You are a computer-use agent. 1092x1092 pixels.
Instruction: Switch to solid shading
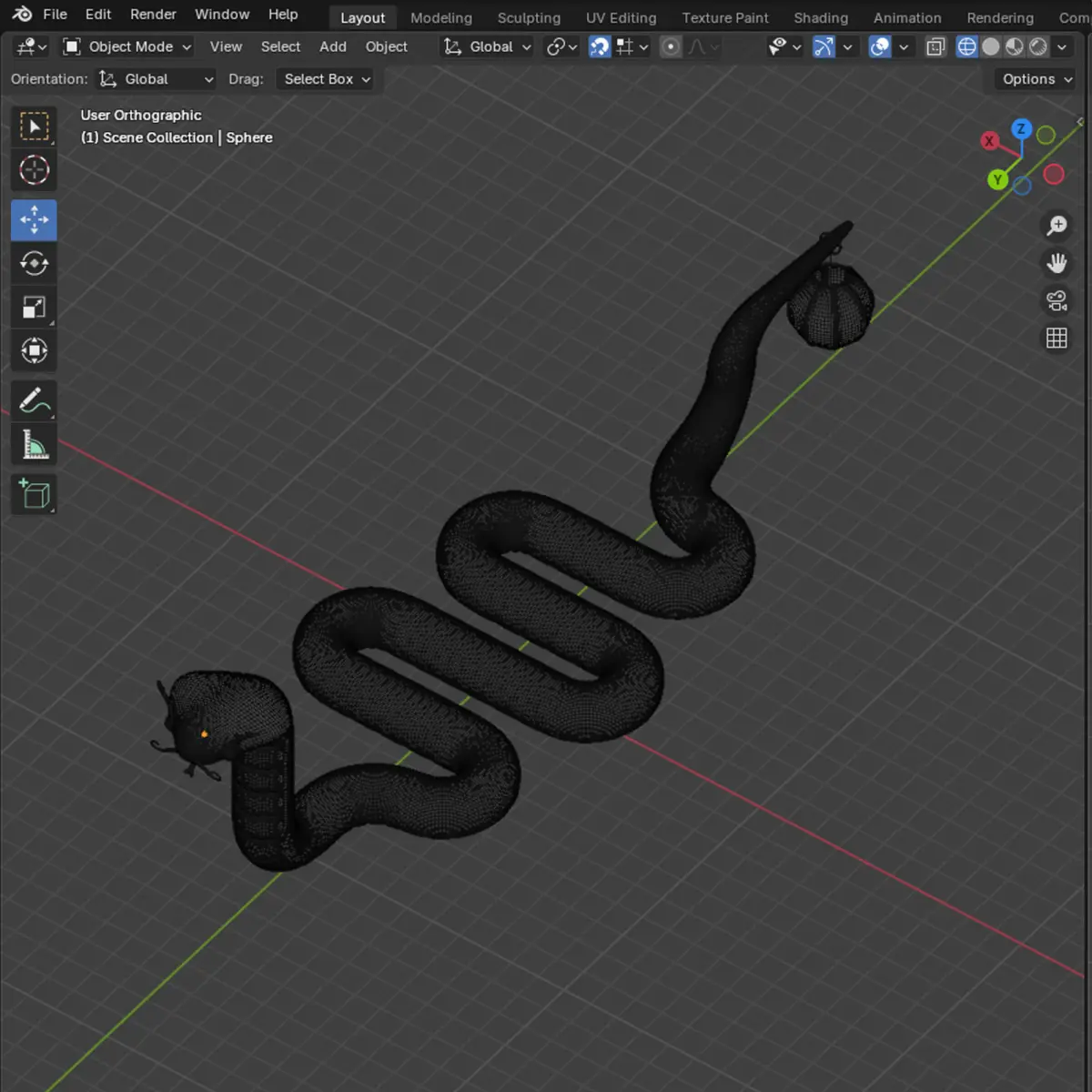[x=991, y=46]
